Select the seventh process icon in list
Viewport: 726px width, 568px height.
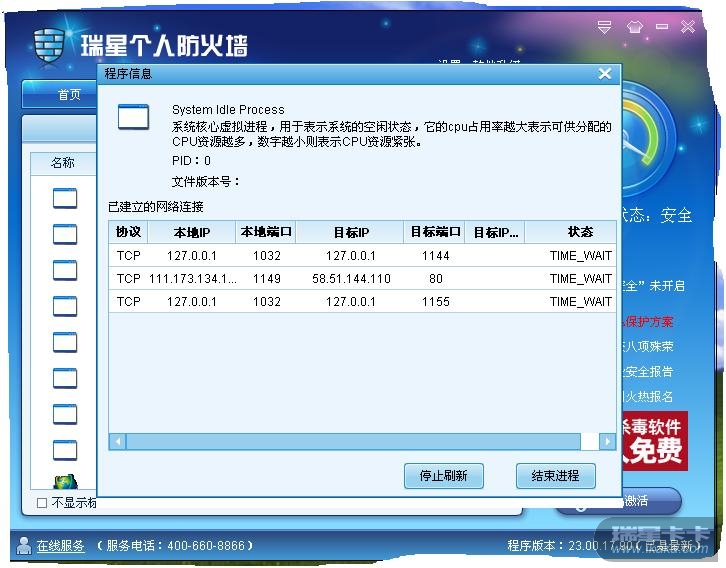pyautogui.click(x=65, y=415)
